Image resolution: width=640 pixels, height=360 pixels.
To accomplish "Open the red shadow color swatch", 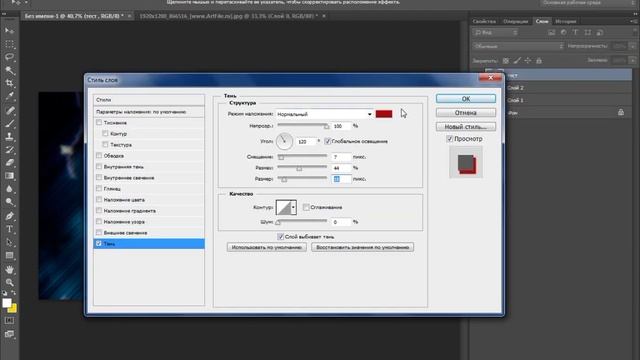I will (384, 114).
